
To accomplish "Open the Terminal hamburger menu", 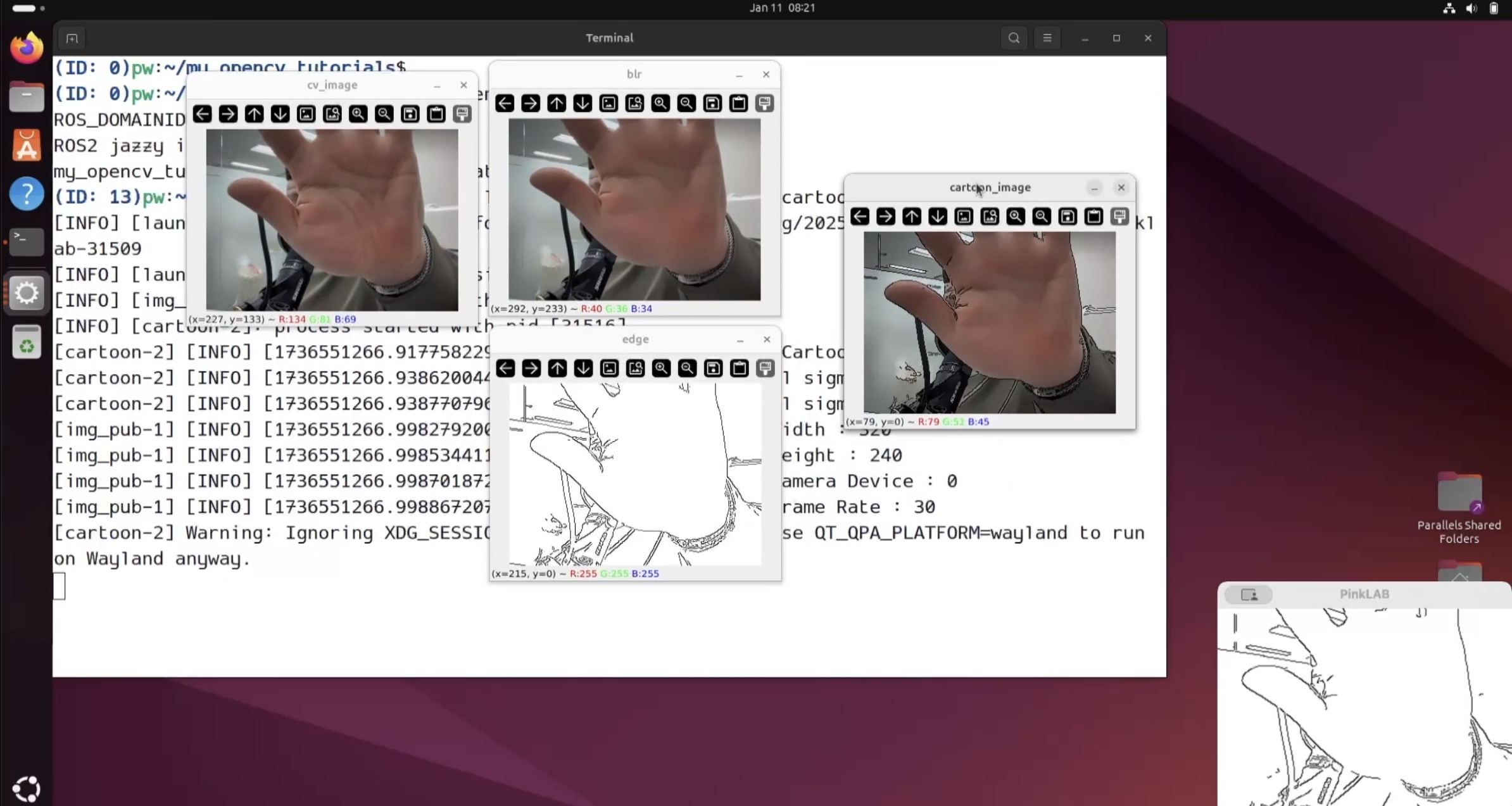I will 1047,38.
